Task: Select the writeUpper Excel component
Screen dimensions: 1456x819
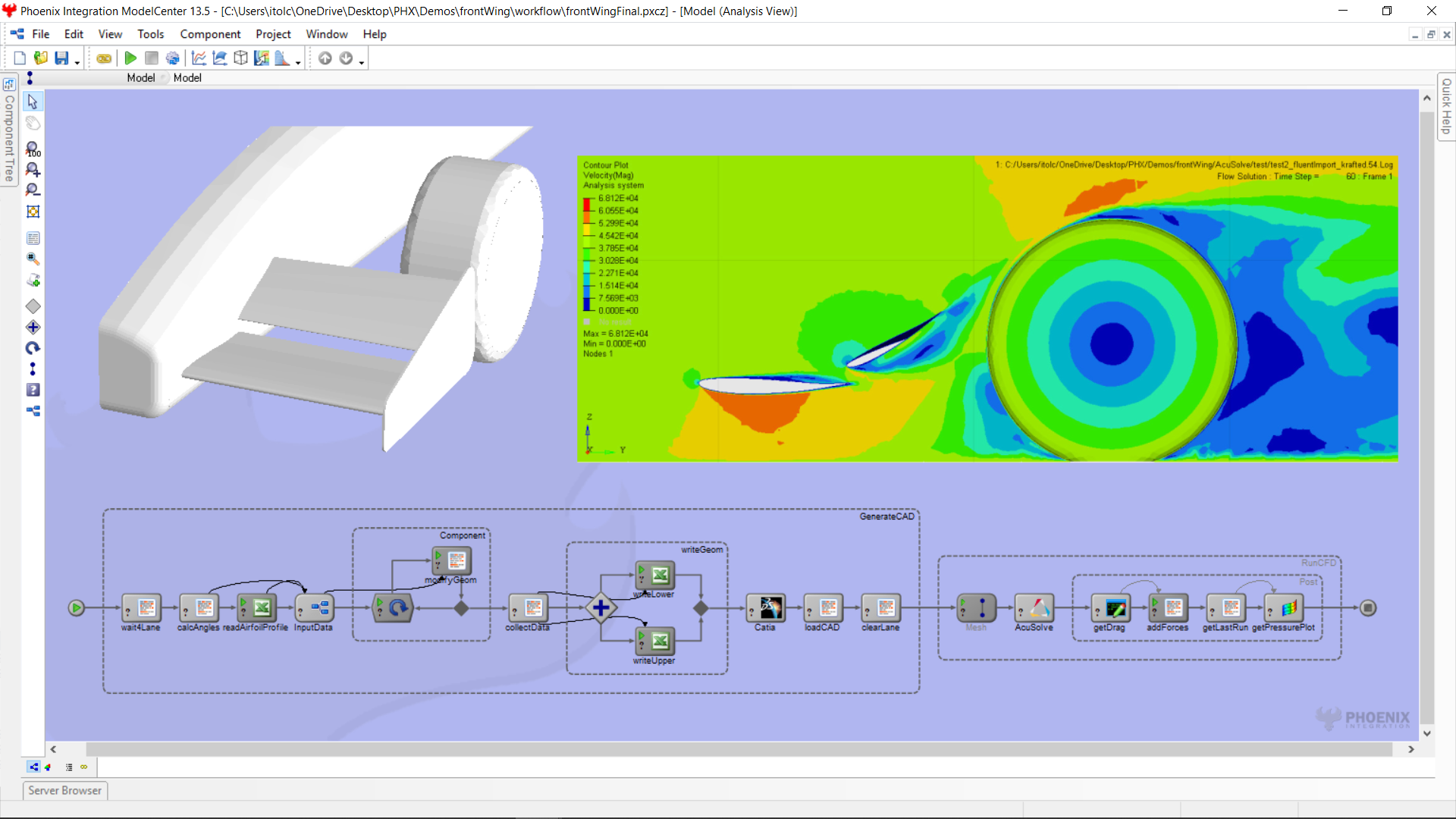Action: pyautogui.click(x=654, y=642)
